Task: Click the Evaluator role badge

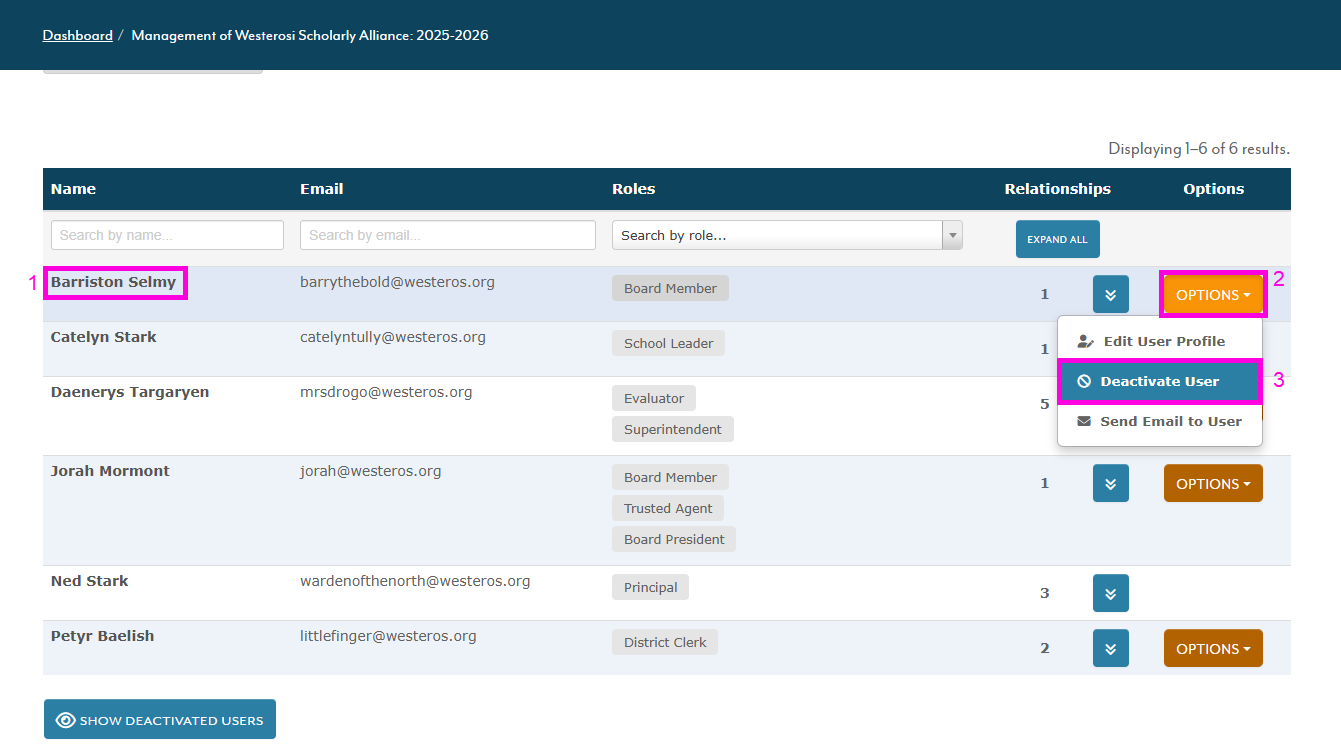Action: (x=654, y=398)
